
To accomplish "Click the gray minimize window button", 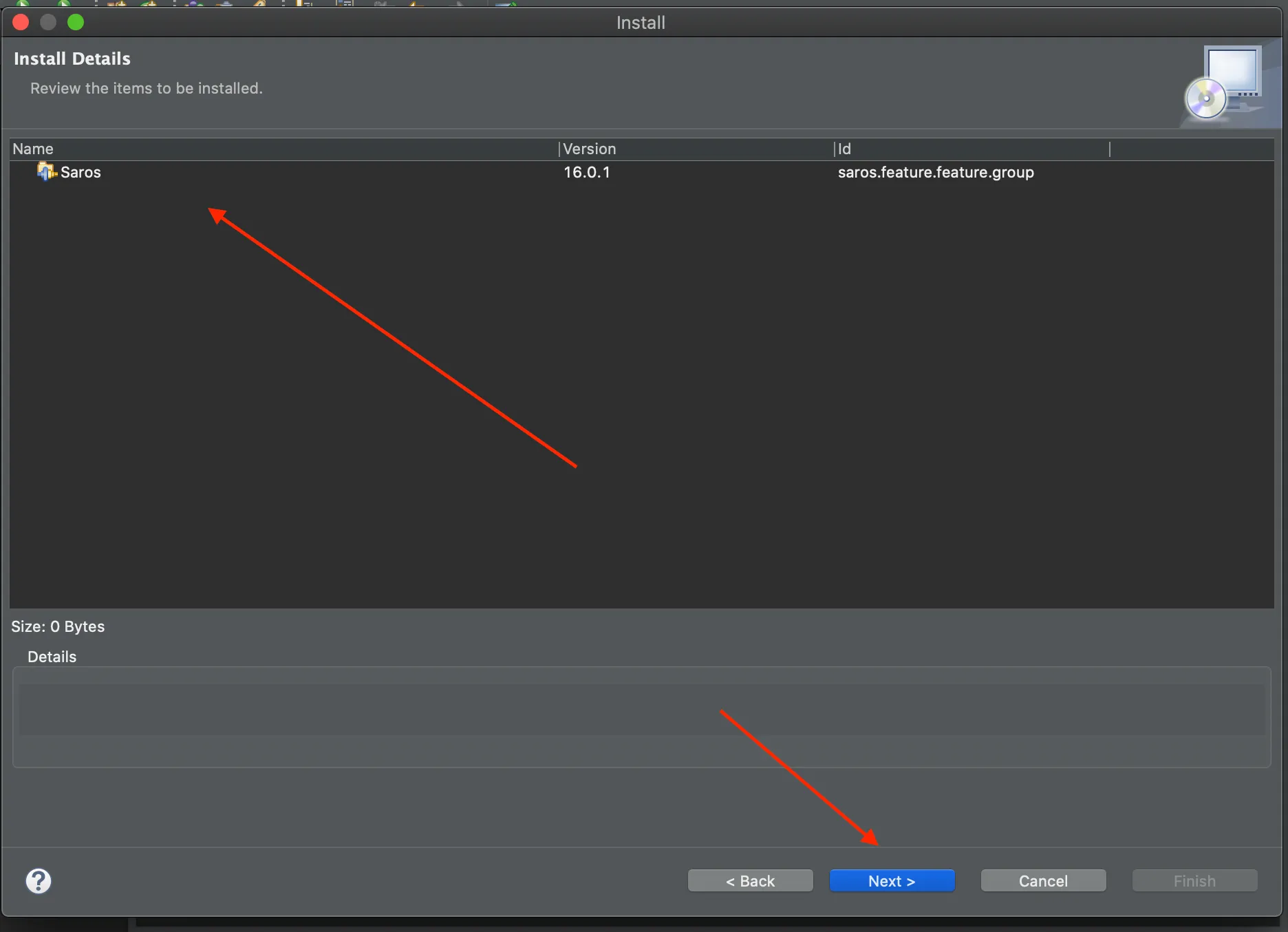I will [x=48, y=23].
